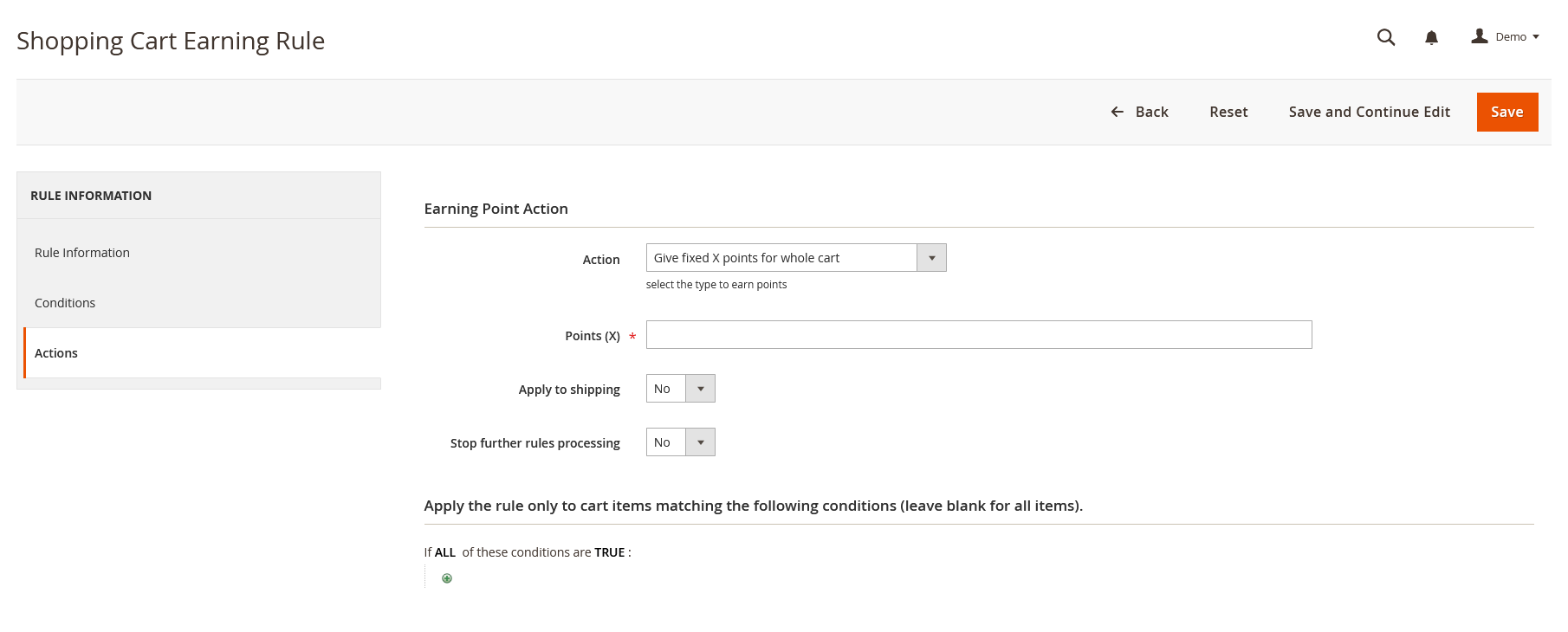Change the ALL condition aggregator link
The width and height of the screenshot is (1568, 632).
[x=445, y=552]
